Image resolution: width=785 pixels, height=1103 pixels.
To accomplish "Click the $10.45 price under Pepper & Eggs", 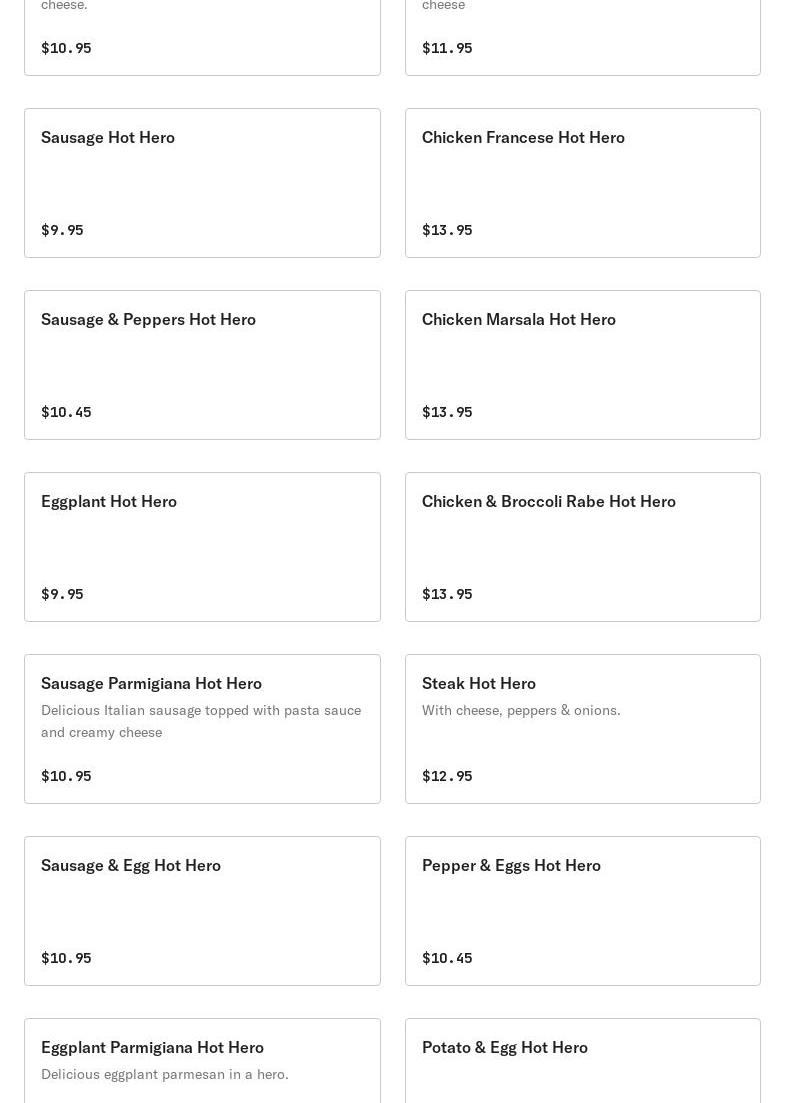I will 447,958.
